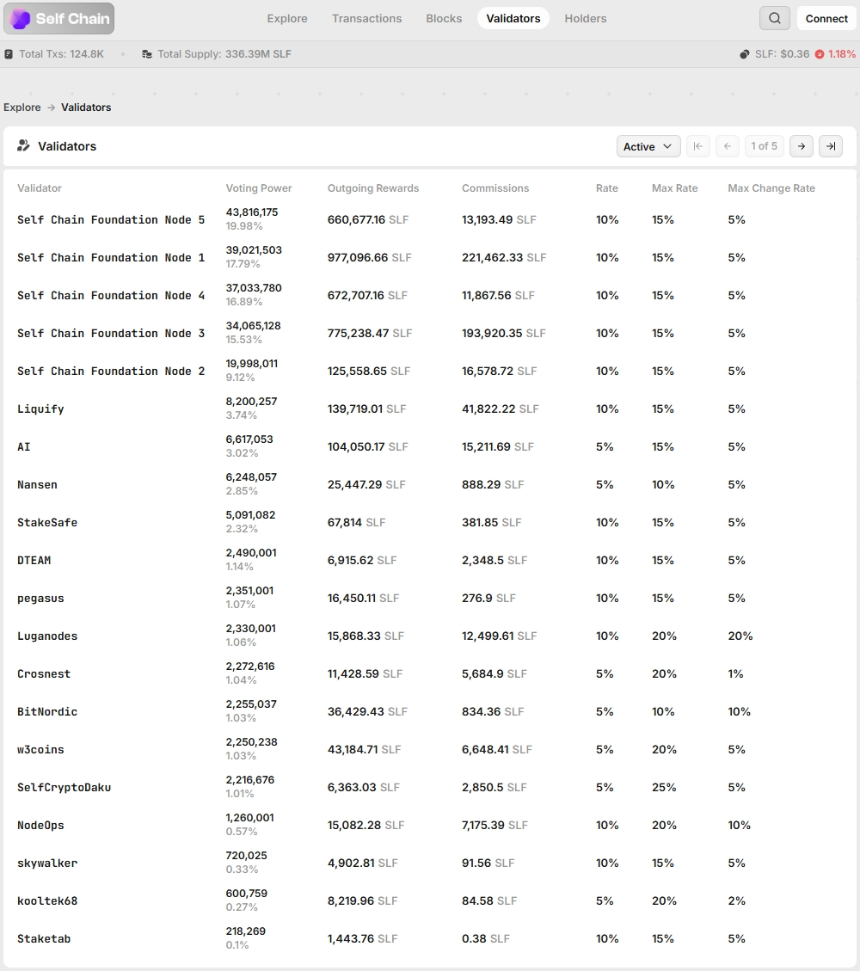The height and width of the screenshot is (971, 860).
Task: Open the search icon button
Action: point(775,19)
